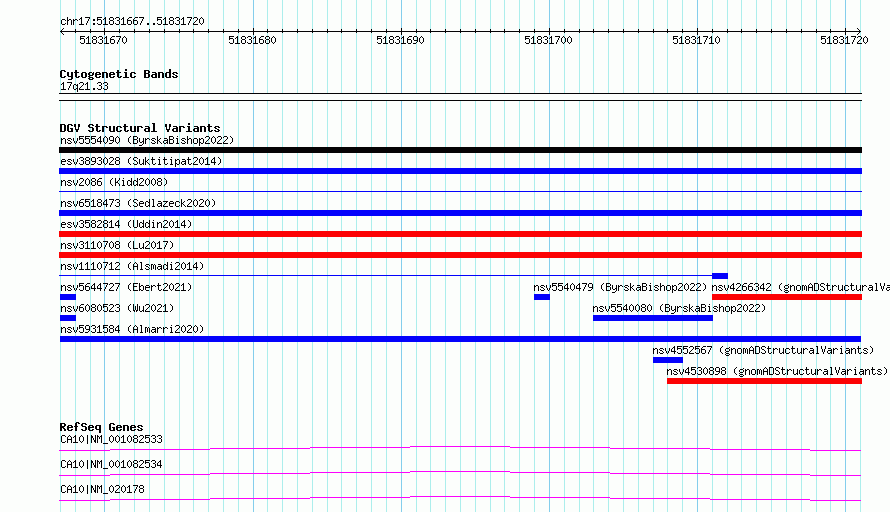Click ruler position 51831700
Viewport: 890px width, 512px height.
(548, 40)
